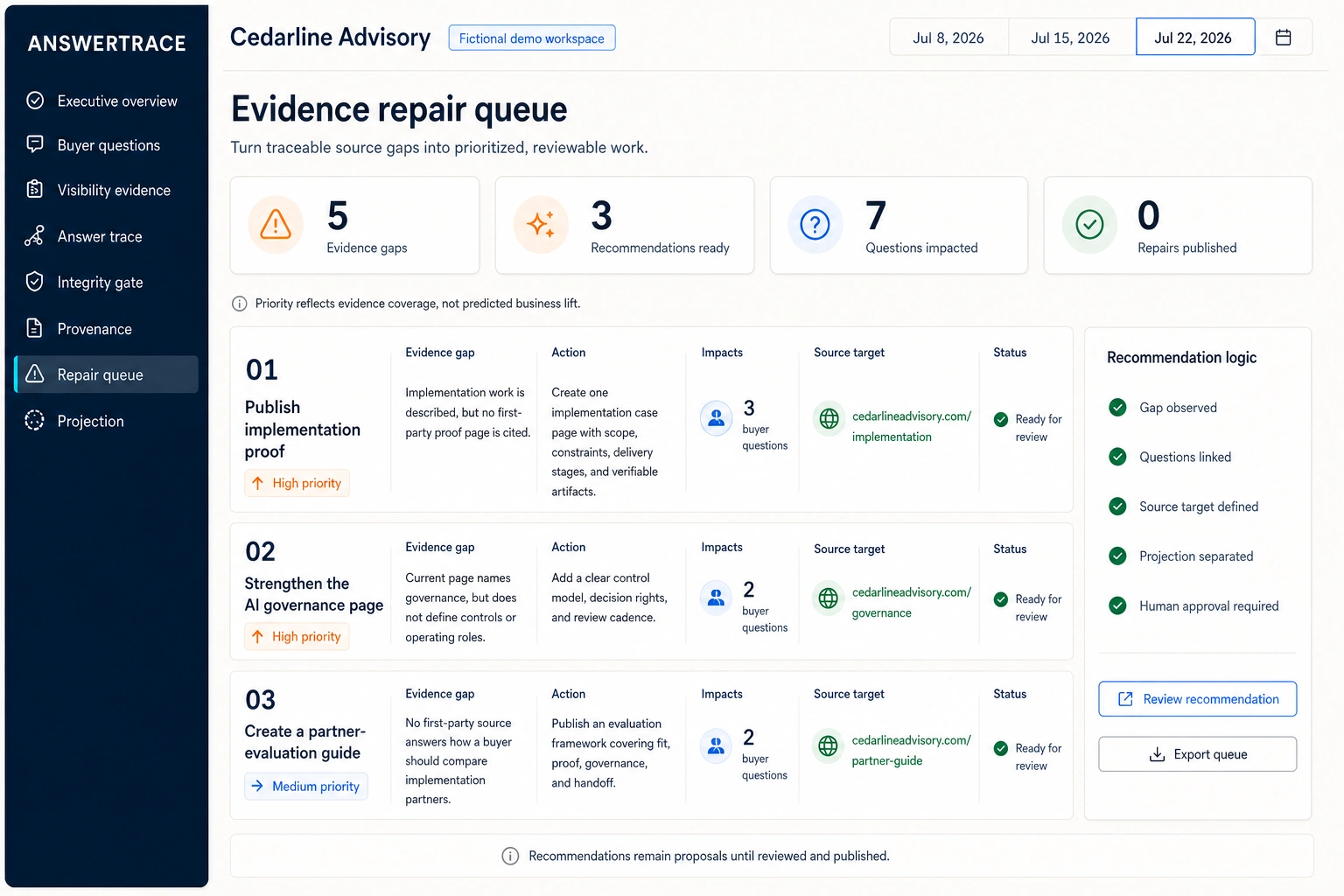
Task: Click the Repairs published checkmark icon
Action: coord(1089,225)
